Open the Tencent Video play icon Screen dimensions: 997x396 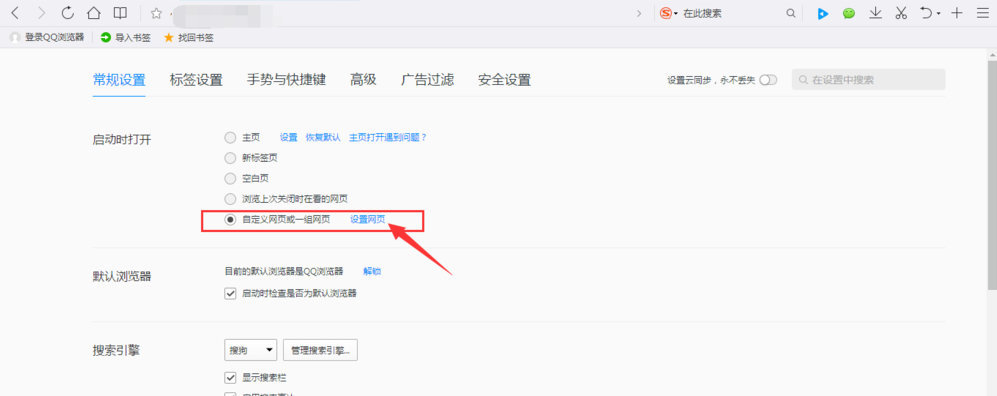click(x=823, y=13)
